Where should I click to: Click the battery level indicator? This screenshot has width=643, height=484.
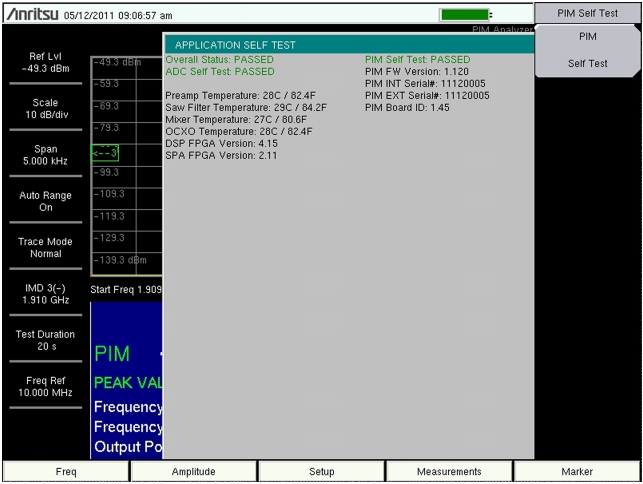tap(464, 15)
